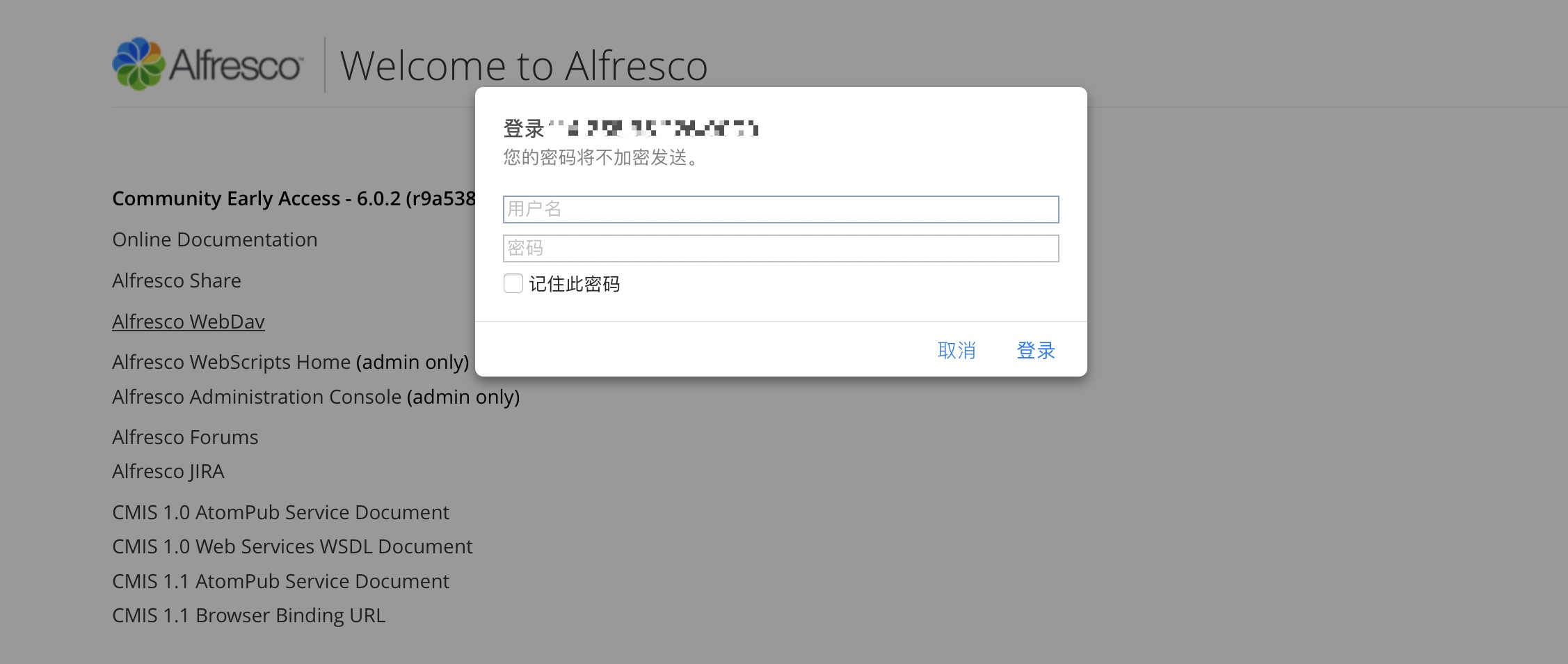Open CMIS 1.0 AtomPub Service Document
The width and height of the screenshot is (1568, 664).
[280, 512]
